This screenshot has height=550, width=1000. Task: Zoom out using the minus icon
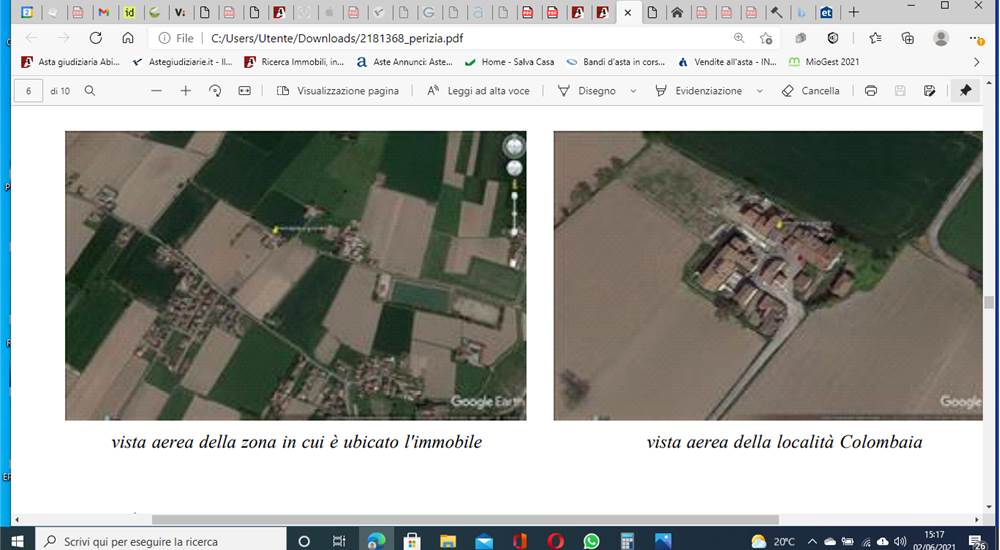156,91
